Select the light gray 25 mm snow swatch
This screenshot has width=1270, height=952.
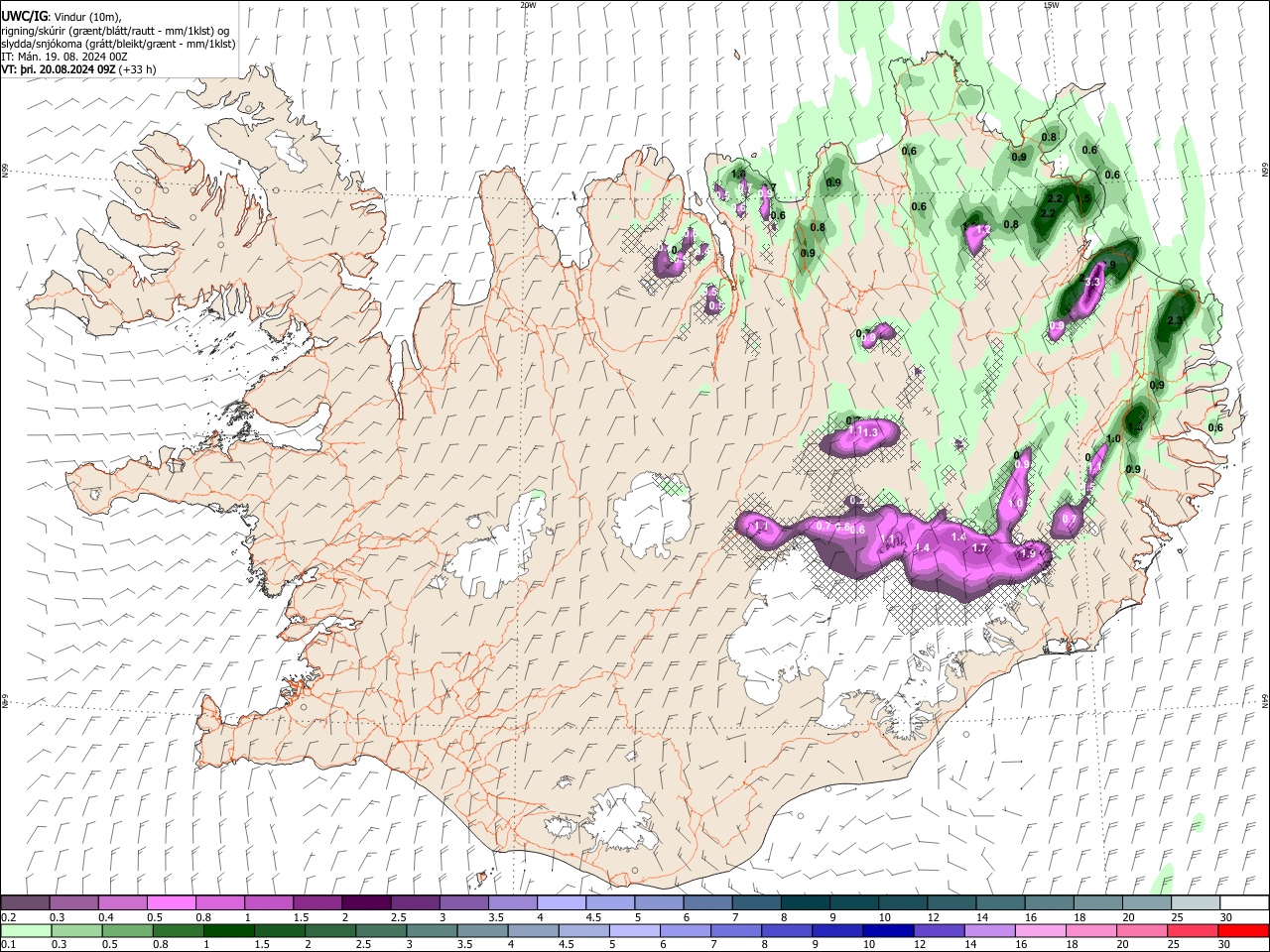tap(1196, 903)
